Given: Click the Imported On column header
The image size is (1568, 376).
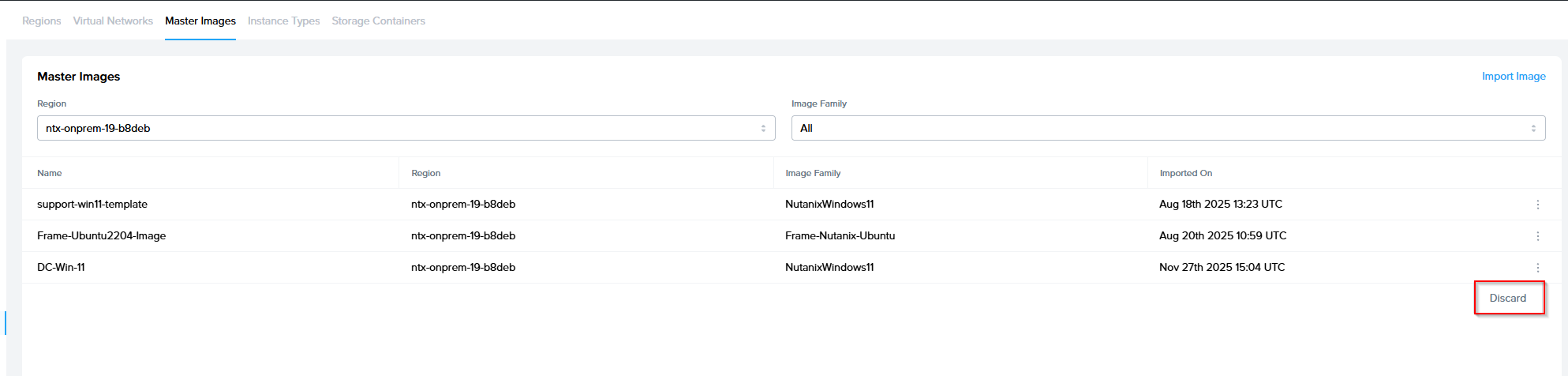Looking at the screenshot, I should 1185,173.
